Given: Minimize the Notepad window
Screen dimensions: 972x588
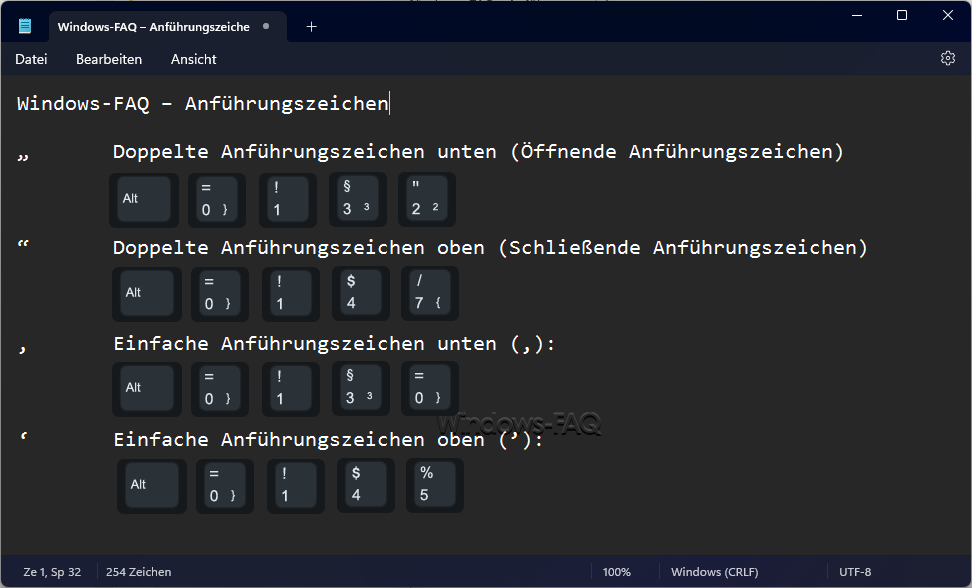Looking at the screenshot, I should 857,15.
